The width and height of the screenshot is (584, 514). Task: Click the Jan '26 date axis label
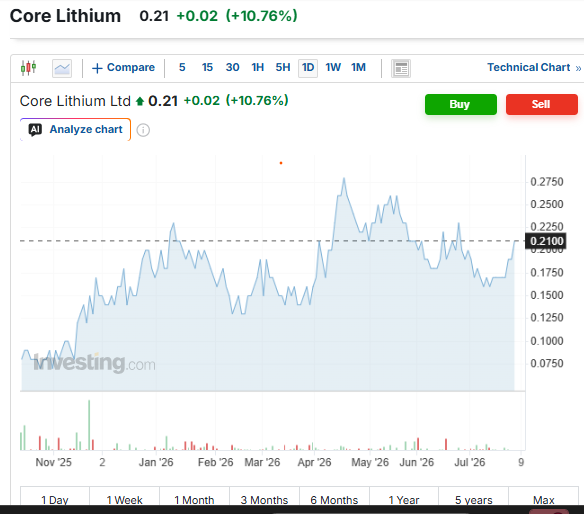coord(156,462)
